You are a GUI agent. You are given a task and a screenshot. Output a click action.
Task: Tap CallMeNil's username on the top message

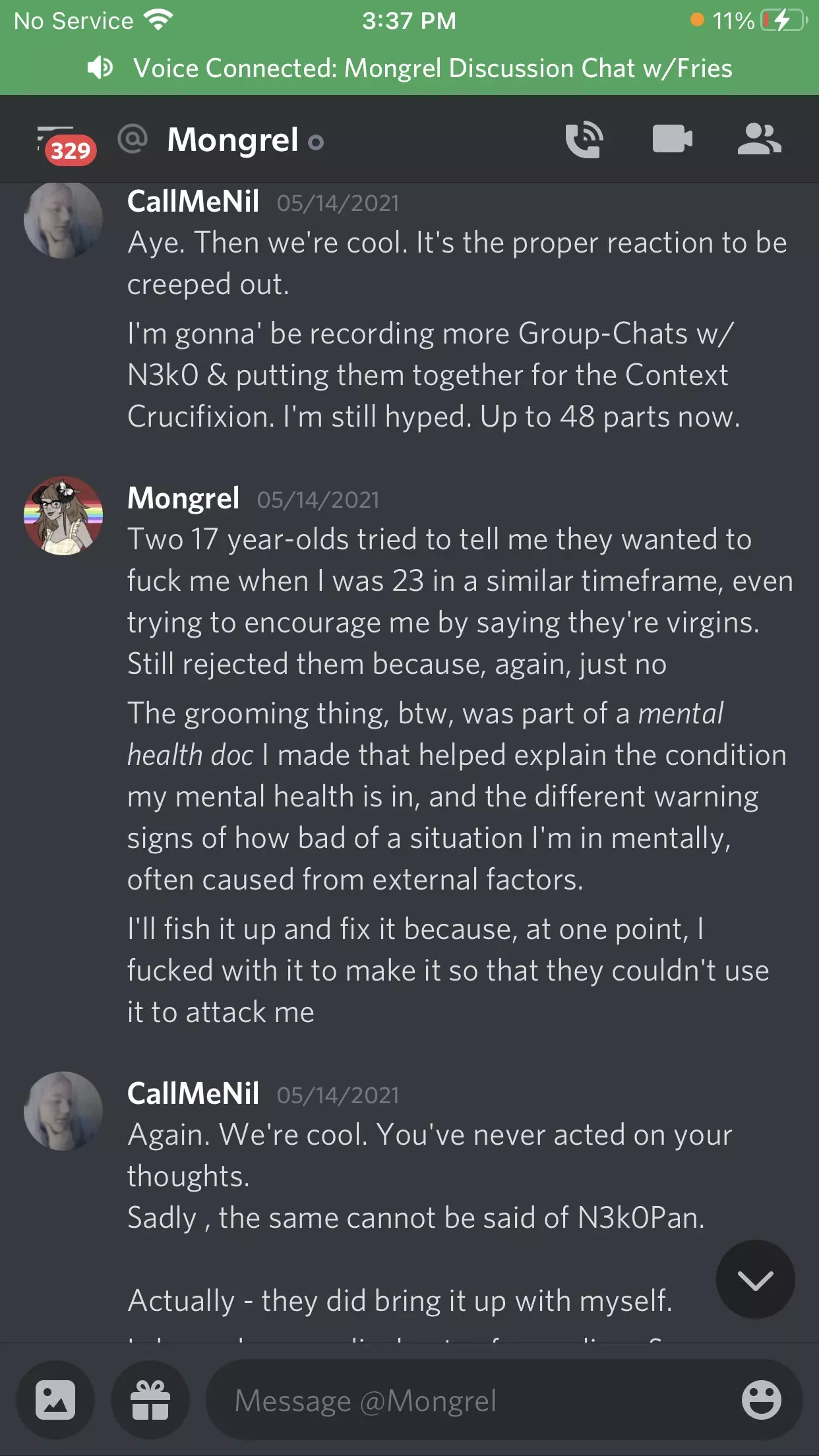193,202
